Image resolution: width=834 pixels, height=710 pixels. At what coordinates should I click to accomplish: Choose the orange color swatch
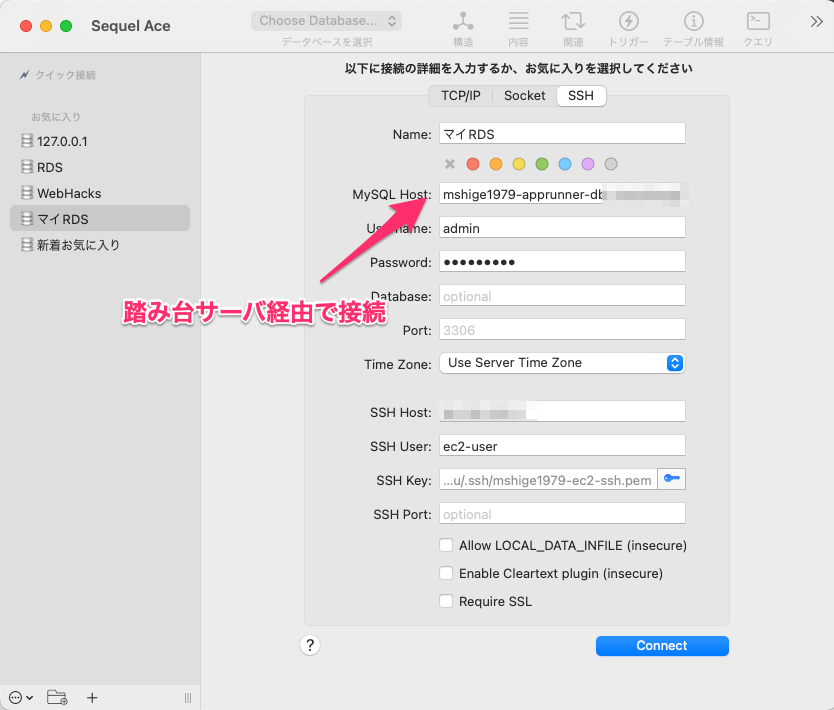pyautogui.click(x=496, y=164)
